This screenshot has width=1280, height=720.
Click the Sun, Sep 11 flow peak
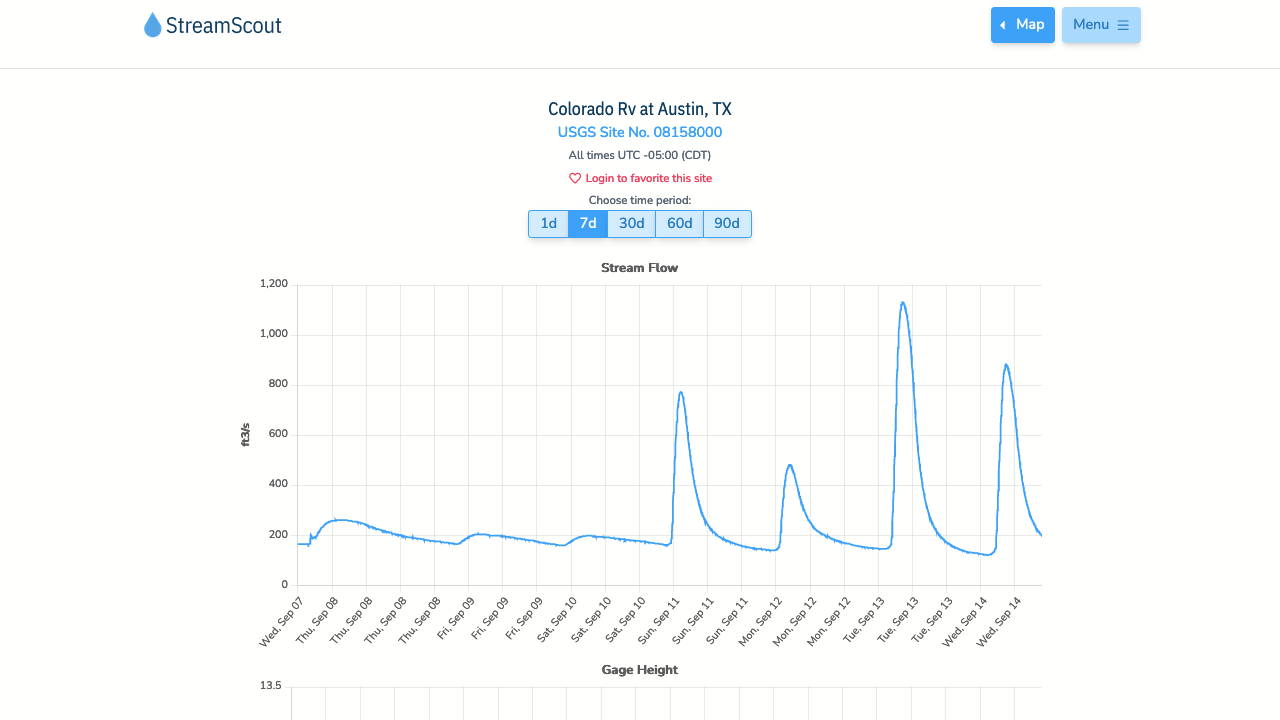[x=680, y=392]
